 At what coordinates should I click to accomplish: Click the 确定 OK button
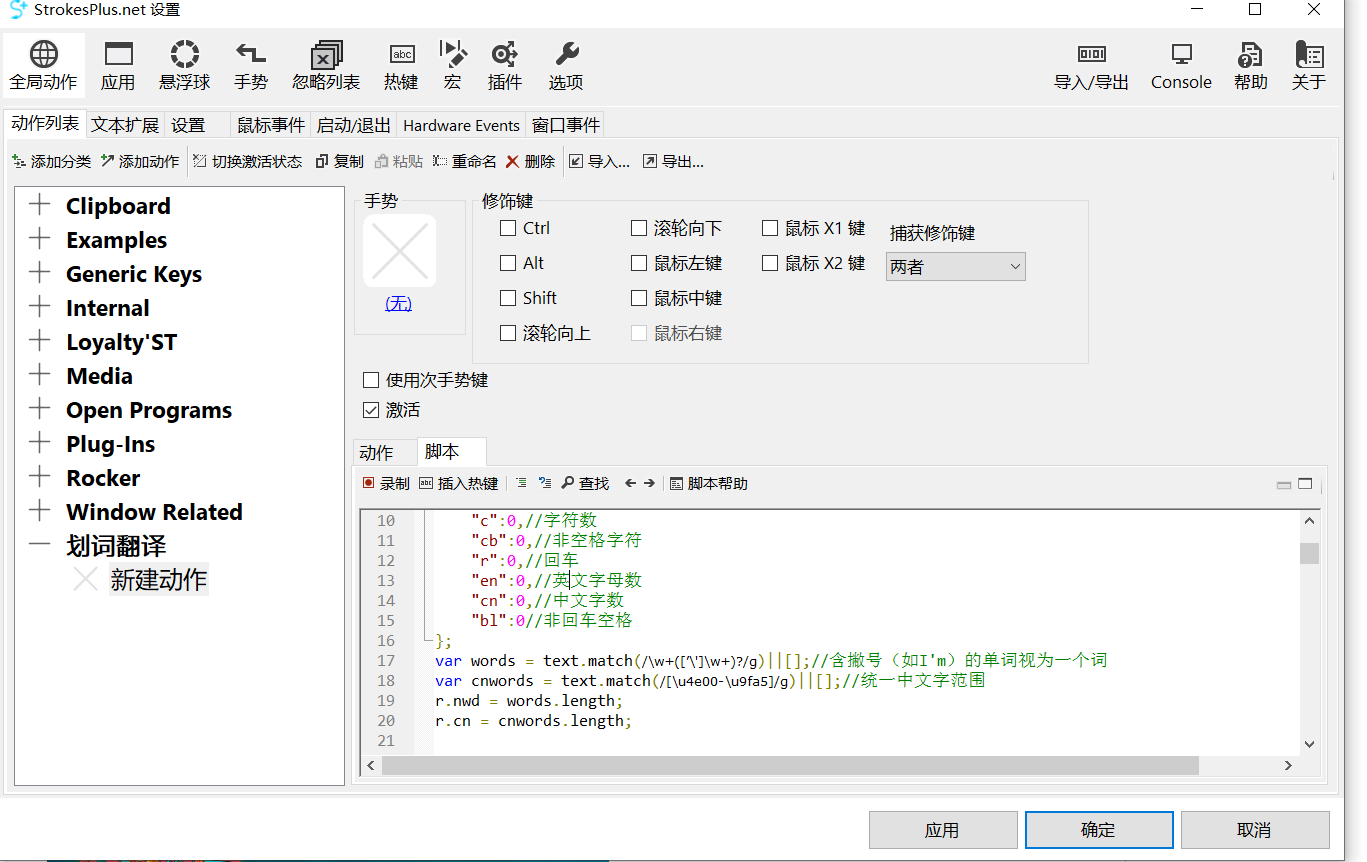1098,830
